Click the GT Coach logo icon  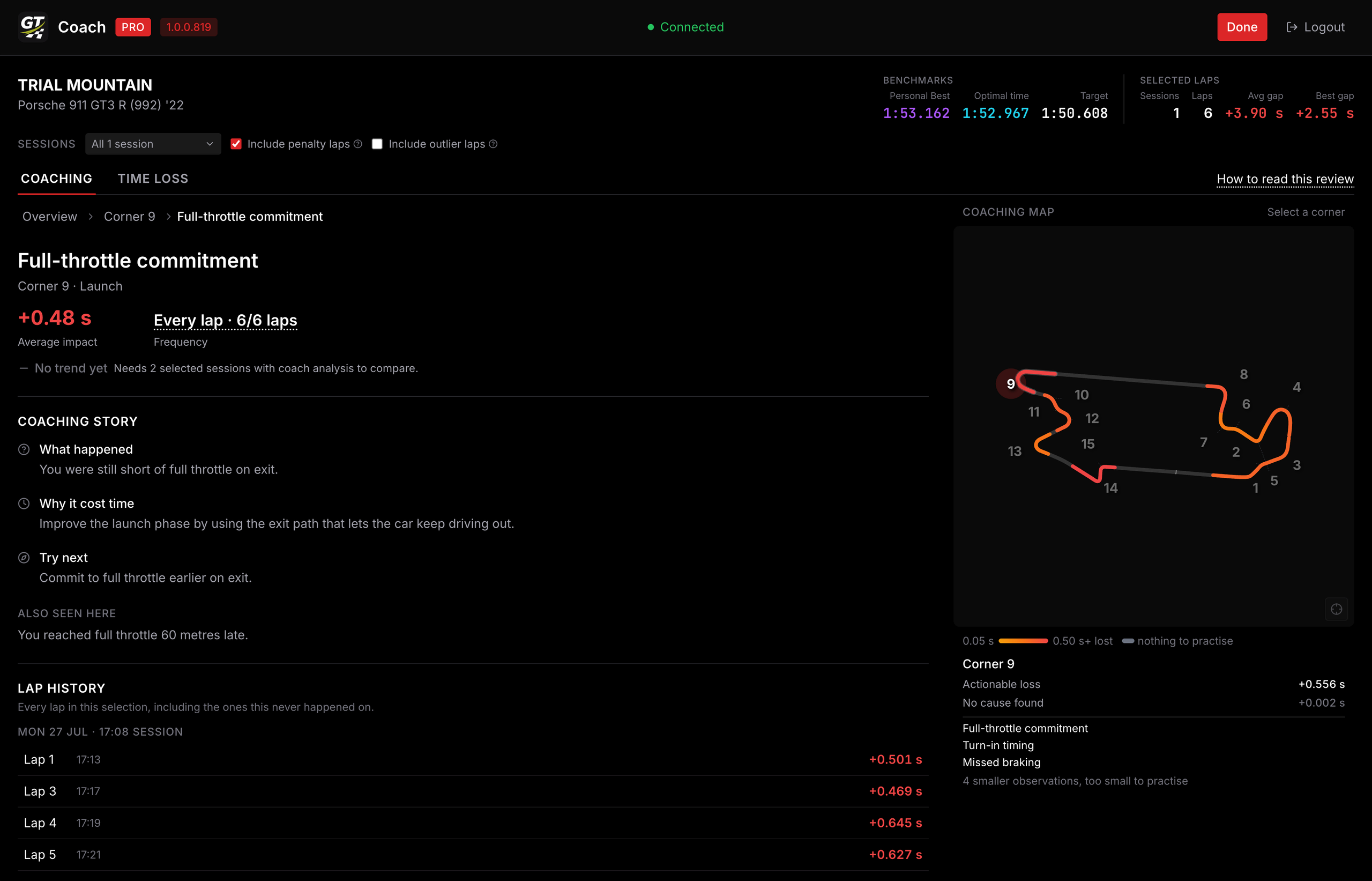pos(33,27)
